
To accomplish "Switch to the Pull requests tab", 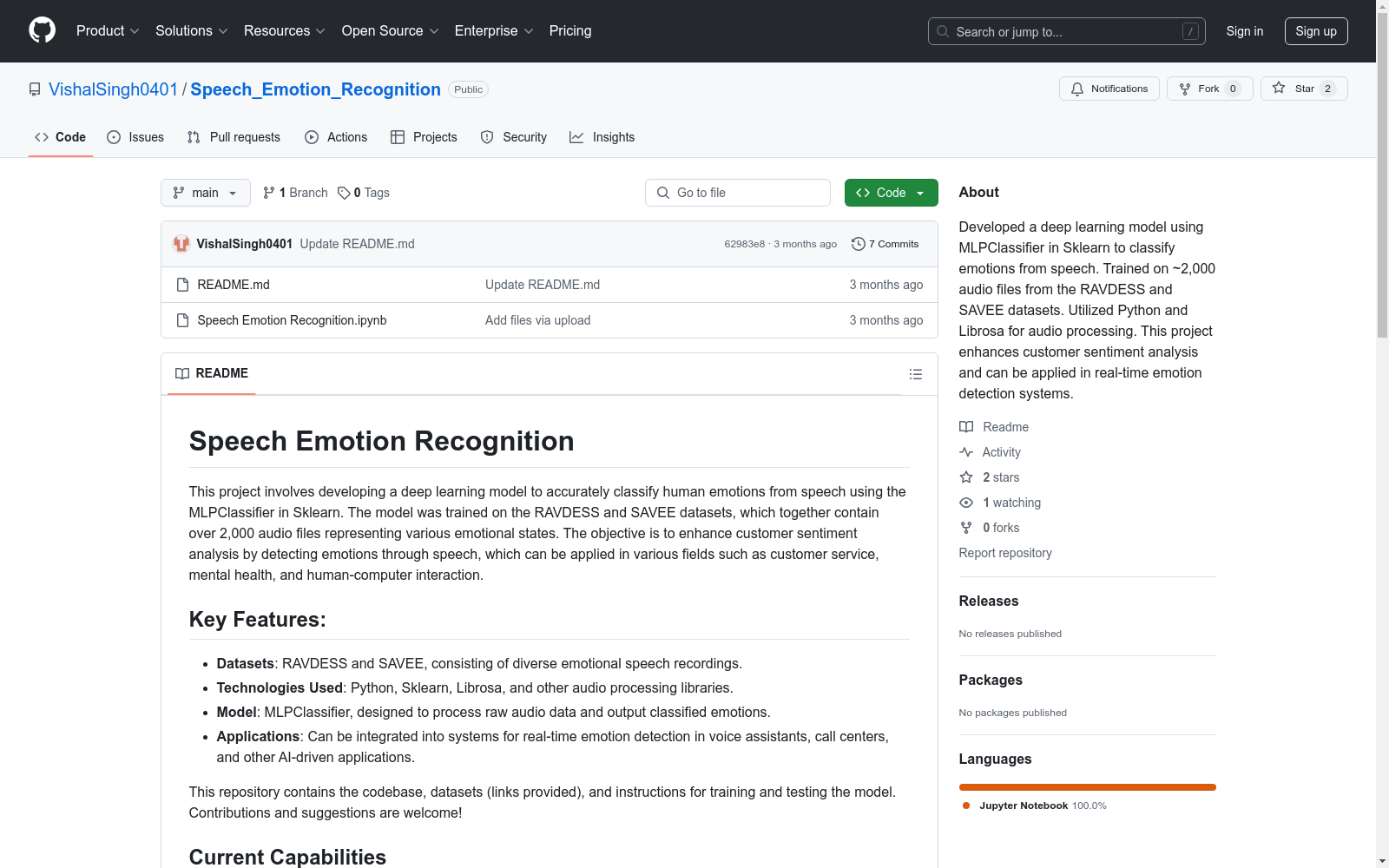I will pyautogui.click(x=234, y=137).
